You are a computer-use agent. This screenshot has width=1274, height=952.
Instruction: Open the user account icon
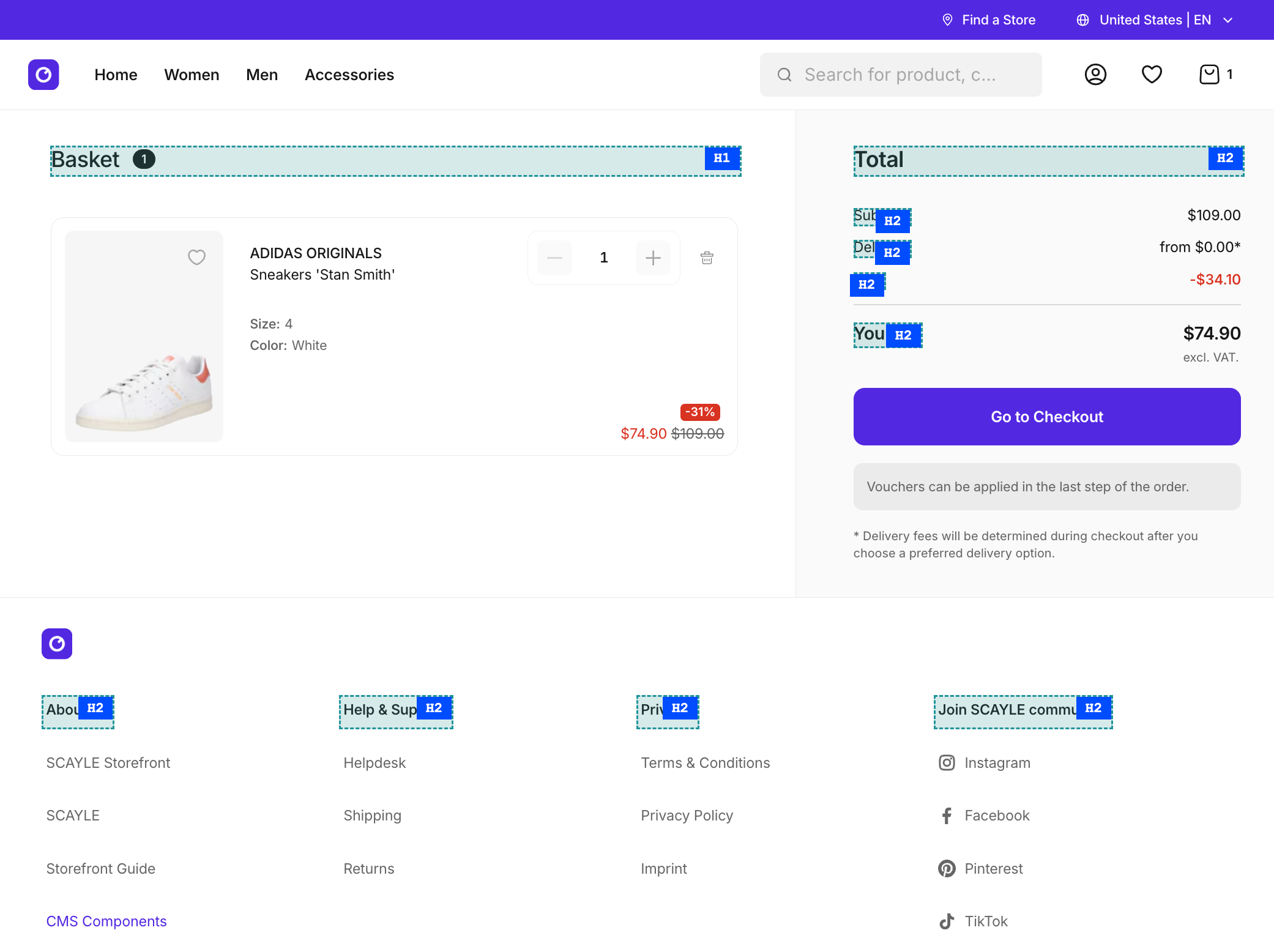point(1095,75)
